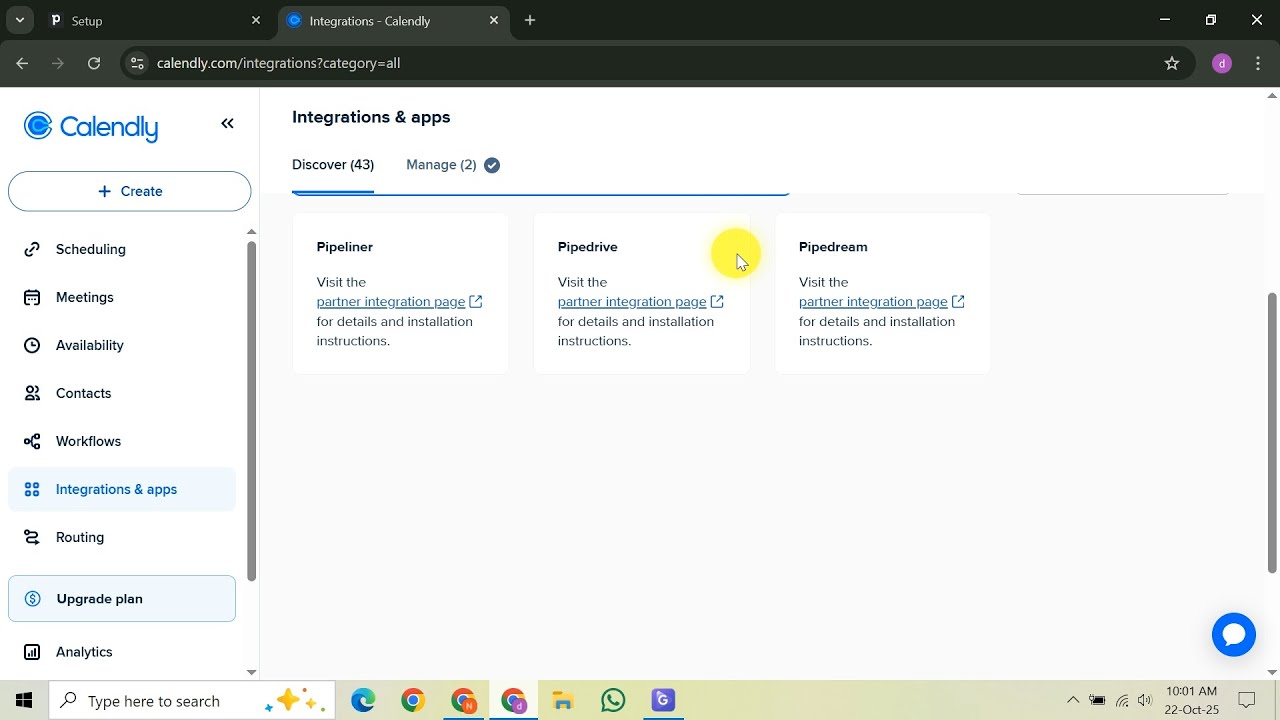Switch to the Integrations - Calendly tab

tap(393, 20)
